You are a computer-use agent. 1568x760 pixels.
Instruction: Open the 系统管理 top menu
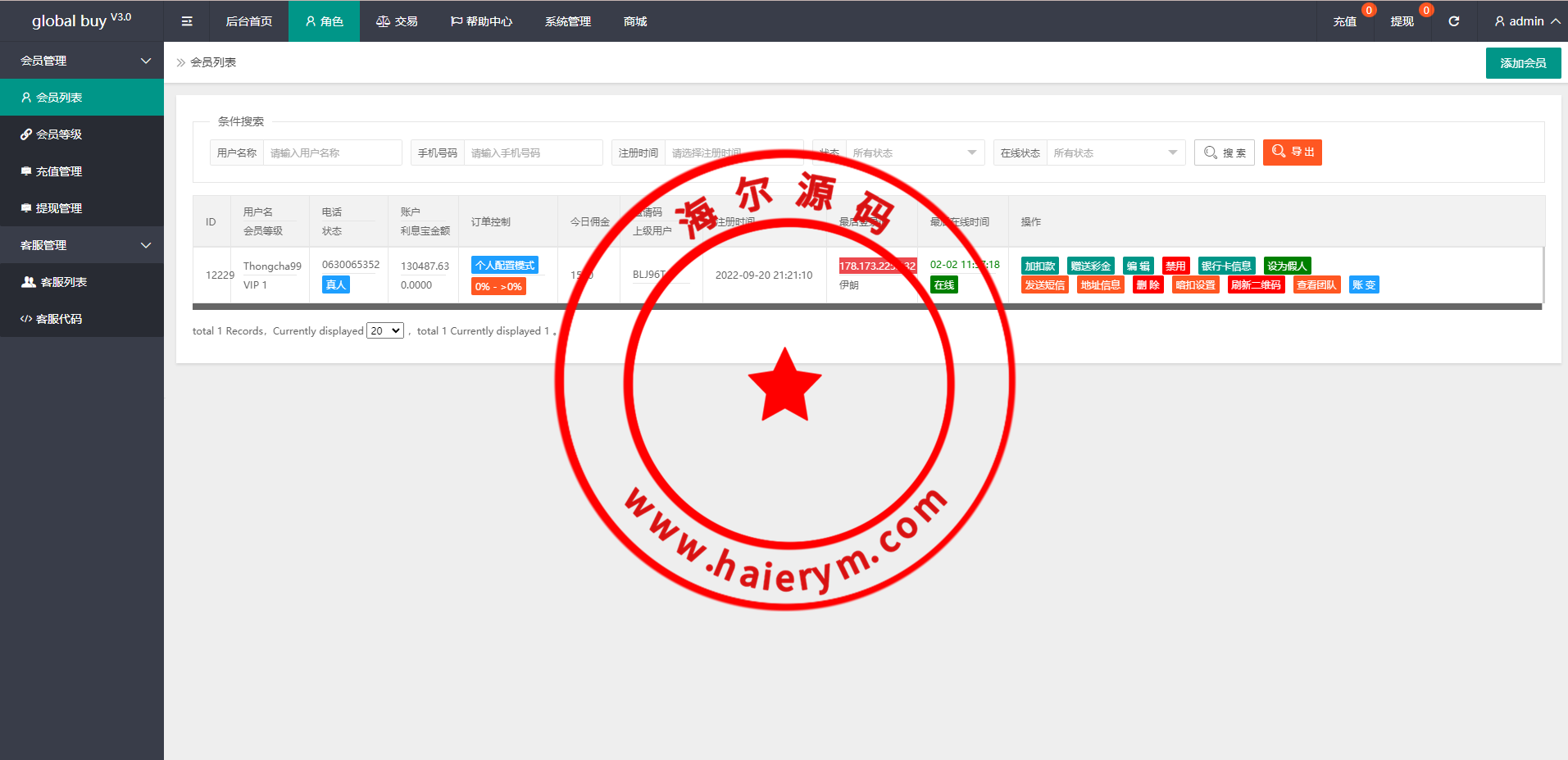pos(567,21)
